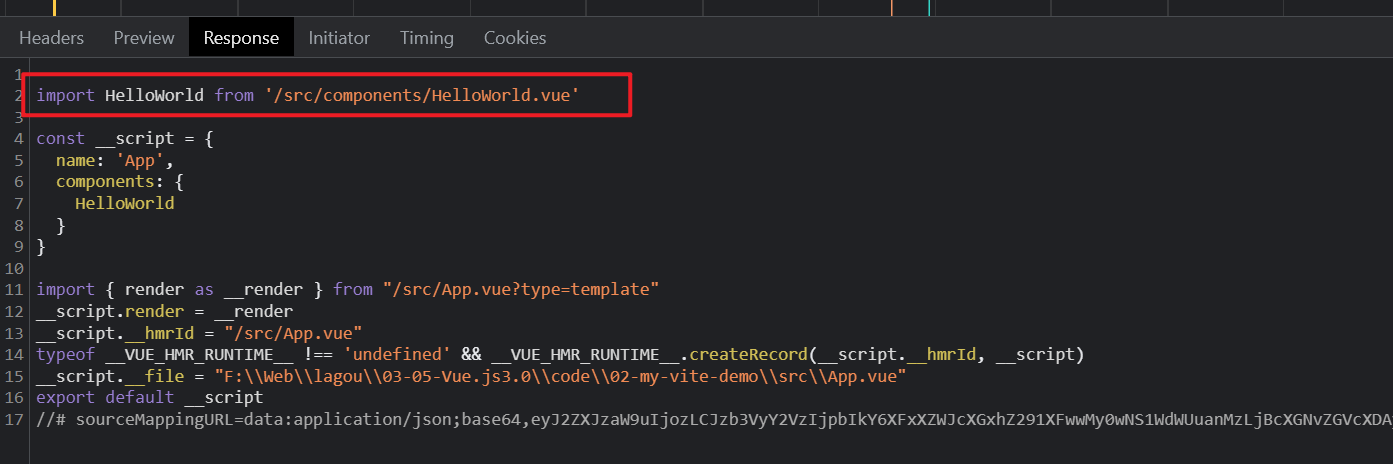
Task: Switch to the Timing tab
Action: pyautogui.click(x=427, y=38)
